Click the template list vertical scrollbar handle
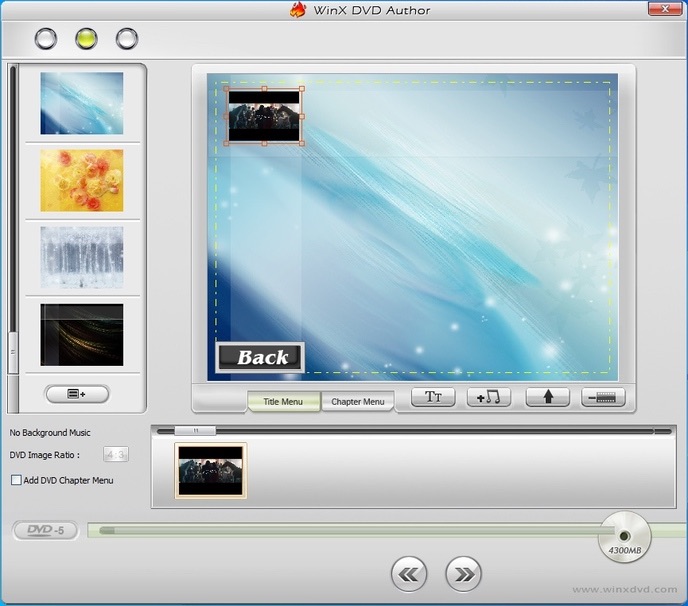Screen dimensions: 688x606 click(x=13, y=353)
